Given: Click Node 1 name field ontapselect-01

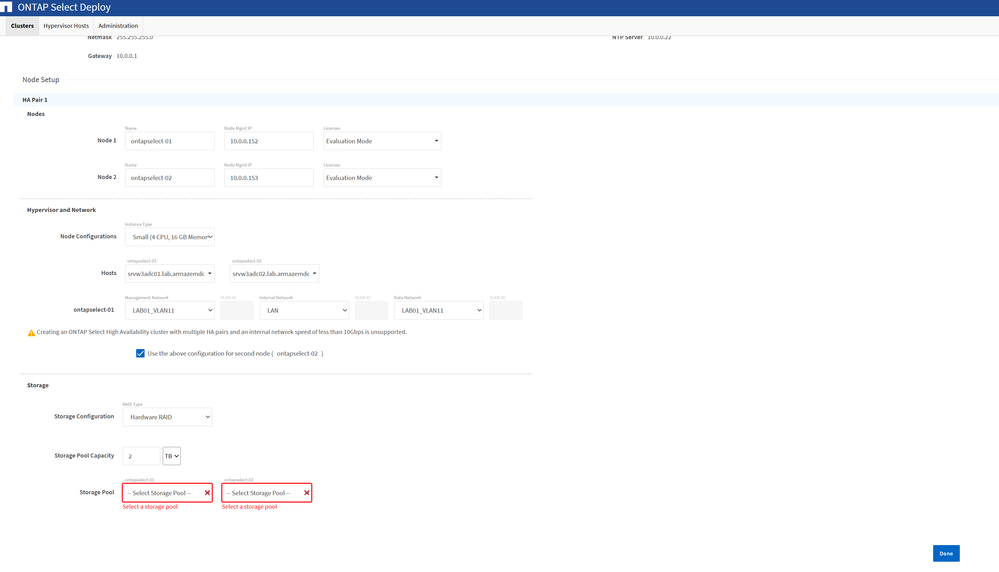Looking at the screenshot, I should pos(169,141).
